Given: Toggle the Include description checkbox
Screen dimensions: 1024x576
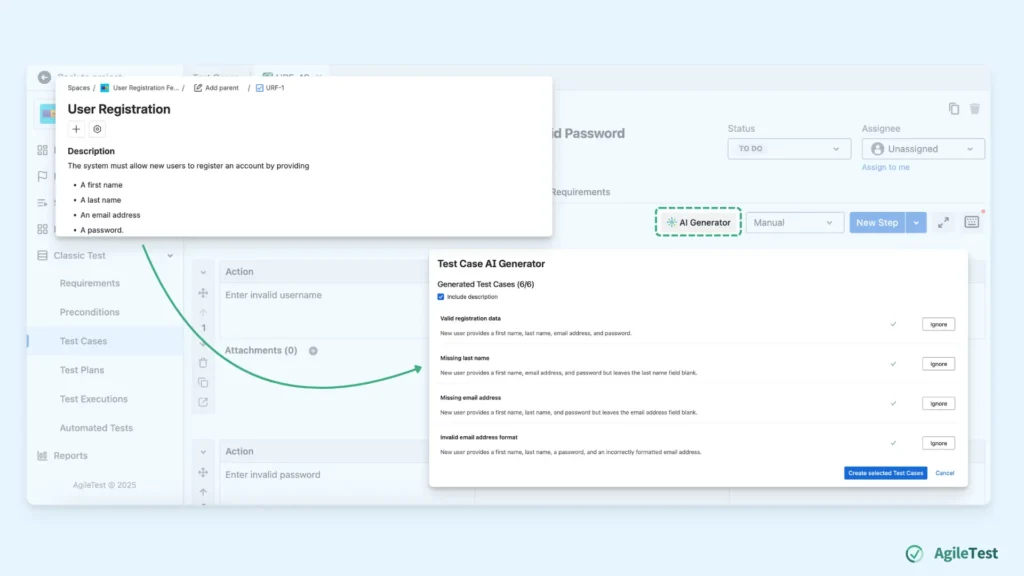Looking at the screenshot, I should click(x=441, y=296).
